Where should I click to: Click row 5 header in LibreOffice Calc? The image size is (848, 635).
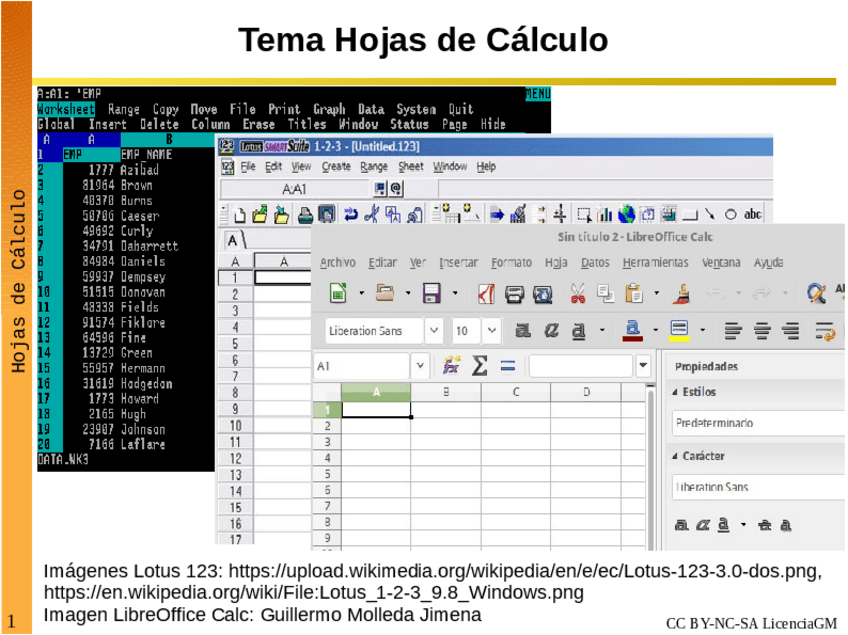327,474
